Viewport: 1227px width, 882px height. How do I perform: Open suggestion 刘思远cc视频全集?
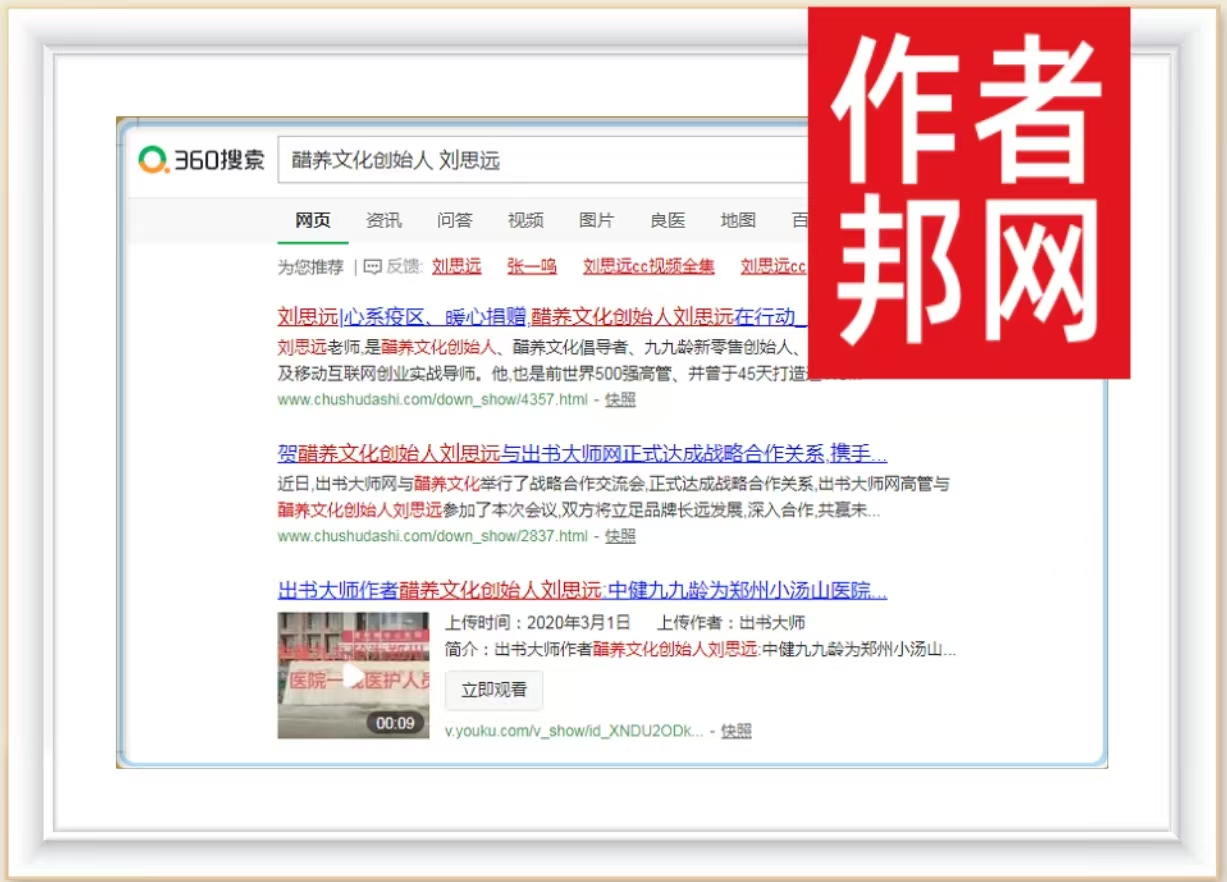click(x=649, y=267)
